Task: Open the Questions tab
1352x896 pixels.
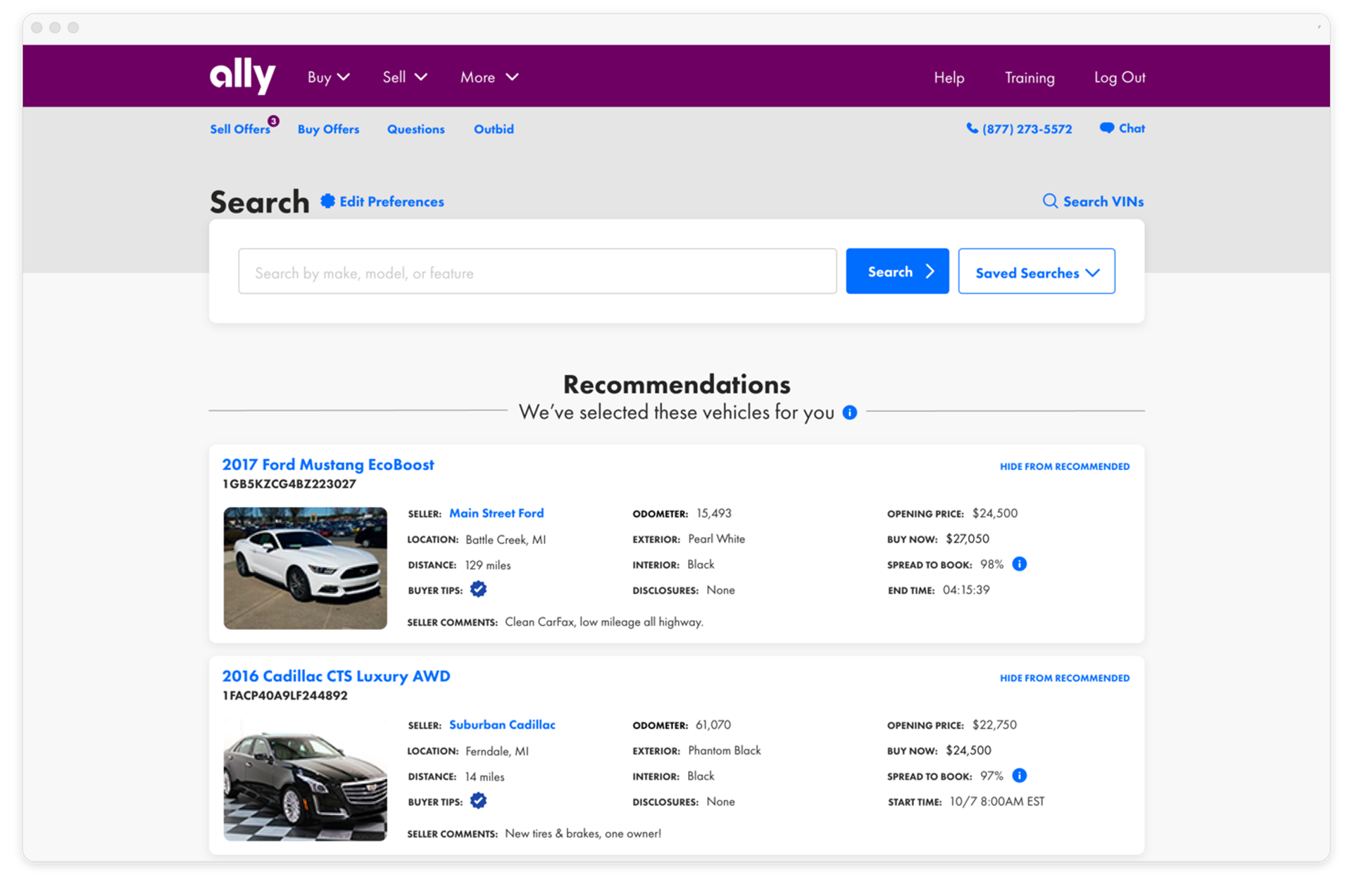Action: click(415, 130)
